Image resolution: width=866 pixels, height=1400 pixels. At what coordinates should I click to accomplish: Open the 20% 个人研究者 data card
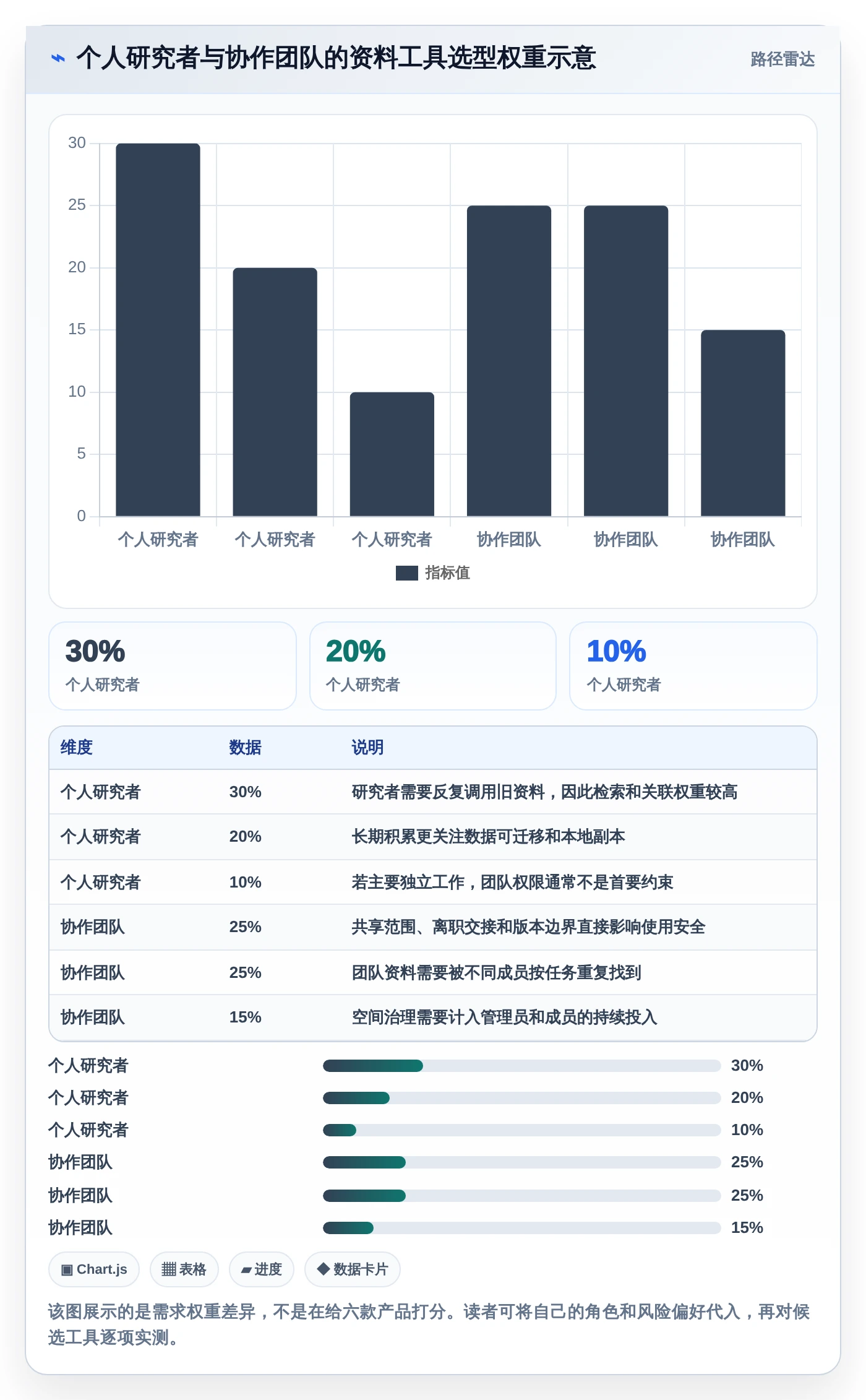[433, 666]
